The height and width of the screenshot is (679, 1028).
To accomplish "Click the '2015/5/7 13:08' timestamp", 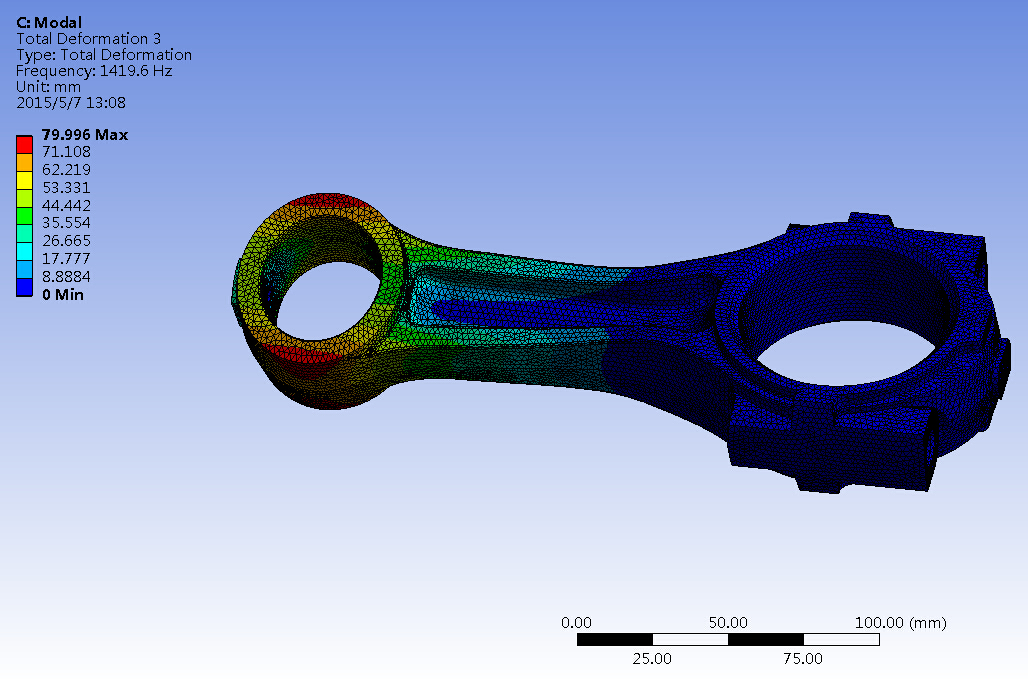I will pyautogui.click(x=71, y=102).
